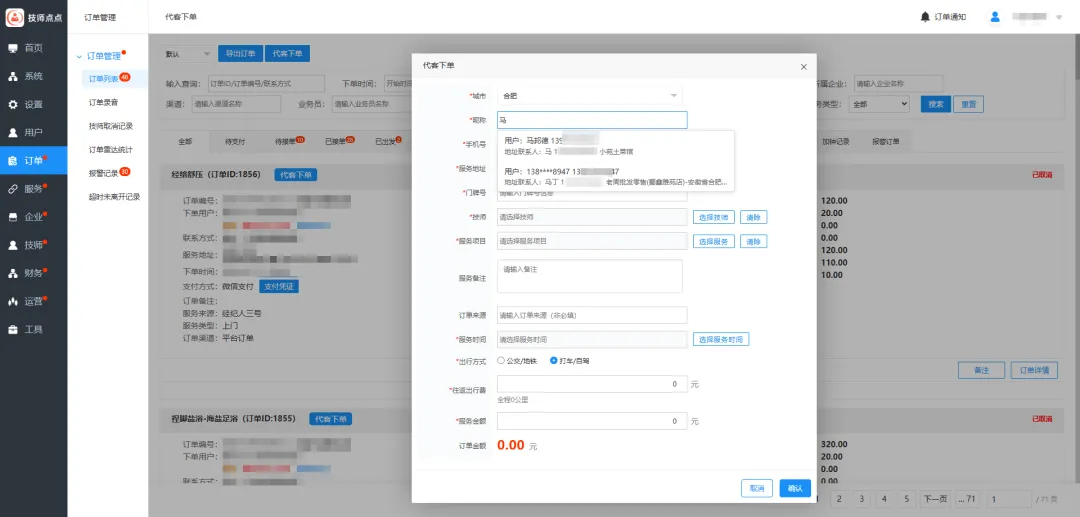Viewport: 1080px width, 517px height.
Task: Open the 用户 sidebar icon
Action: [12, 132]
